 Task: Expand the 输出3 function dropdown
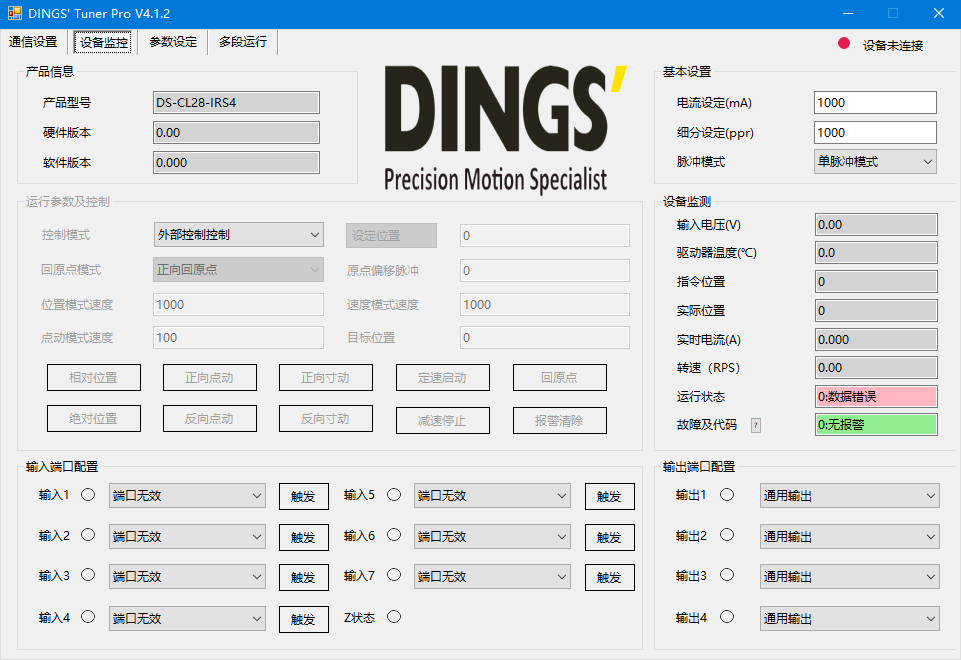[849, 577]
